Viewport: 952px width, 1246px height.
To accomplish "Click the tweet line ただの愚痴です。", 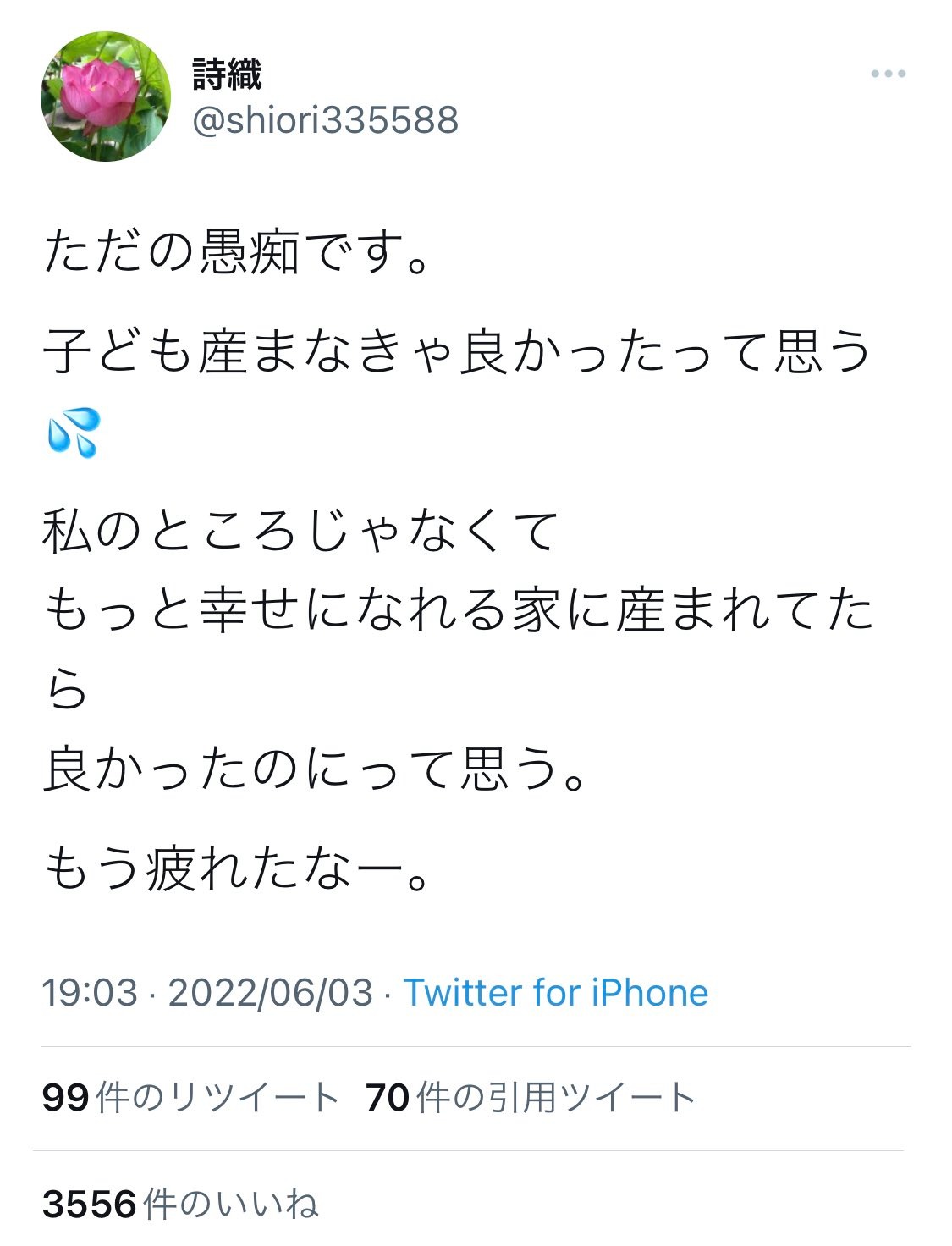I will tap(239, 252).
